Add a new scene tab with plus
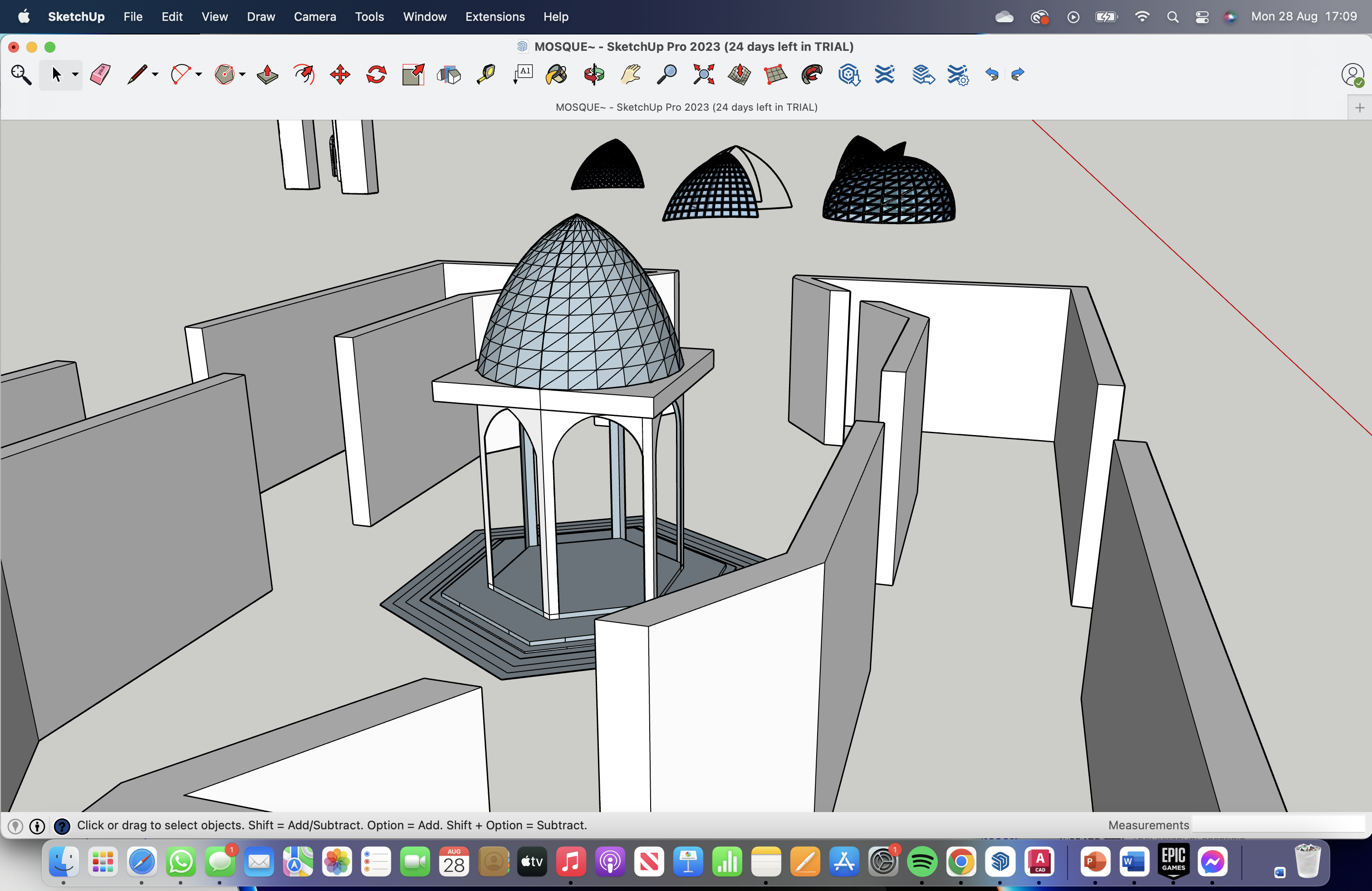The width and height of the screenshot is (1372, 891). tap(1359, 108)
